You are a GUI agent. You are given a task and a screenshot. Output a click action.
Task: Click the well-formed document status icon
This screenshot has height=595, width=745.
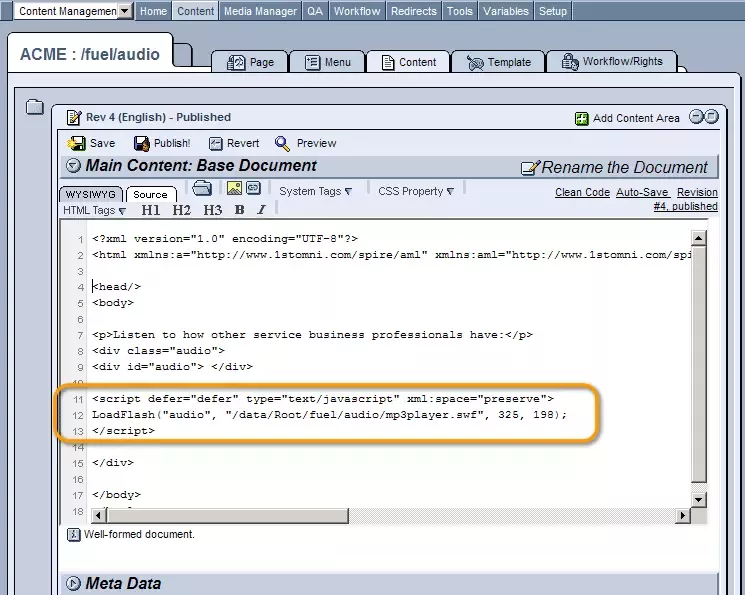(73, 535)
